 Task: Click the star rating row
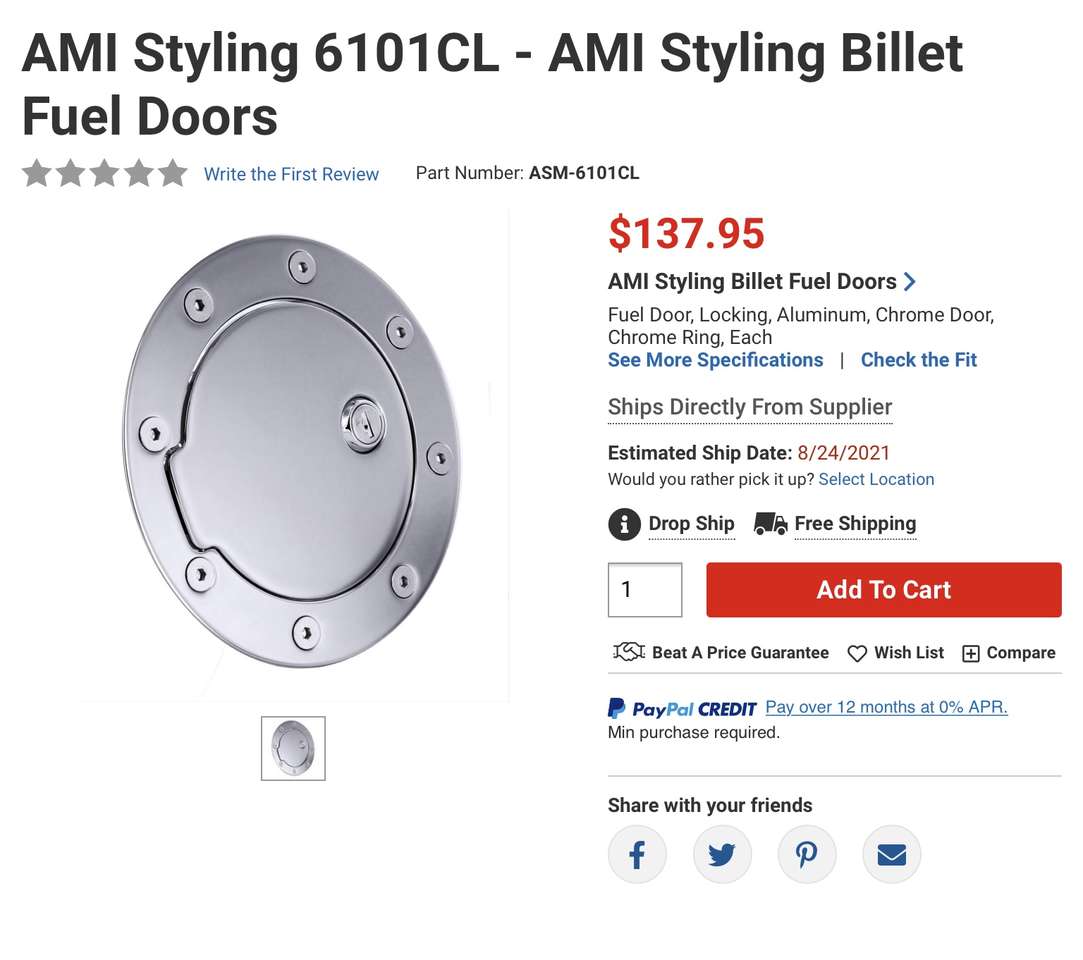[x=105, y=173]
